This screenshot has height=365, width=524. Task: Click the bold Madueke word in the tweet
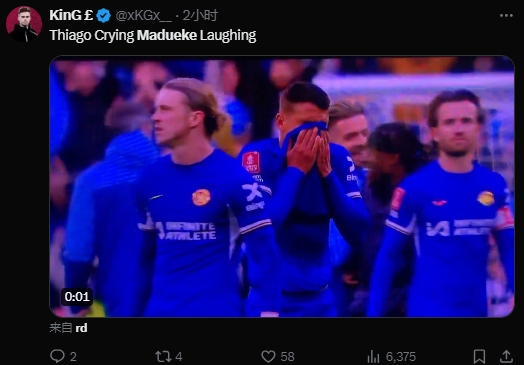click(x=167, y=35)
